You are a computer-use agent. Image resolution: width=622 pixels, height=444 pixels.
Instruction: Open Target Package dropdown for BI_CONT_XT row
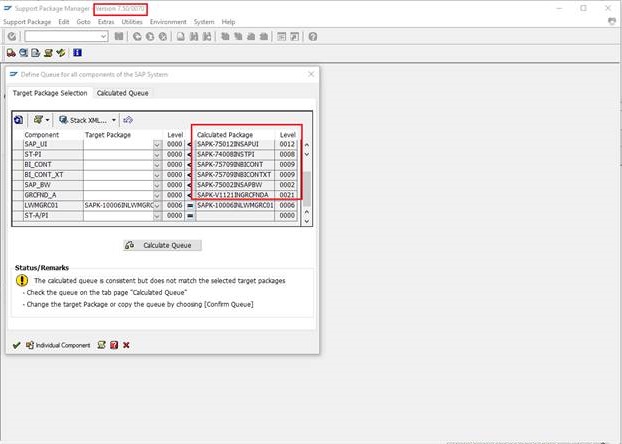pos(157,175)
